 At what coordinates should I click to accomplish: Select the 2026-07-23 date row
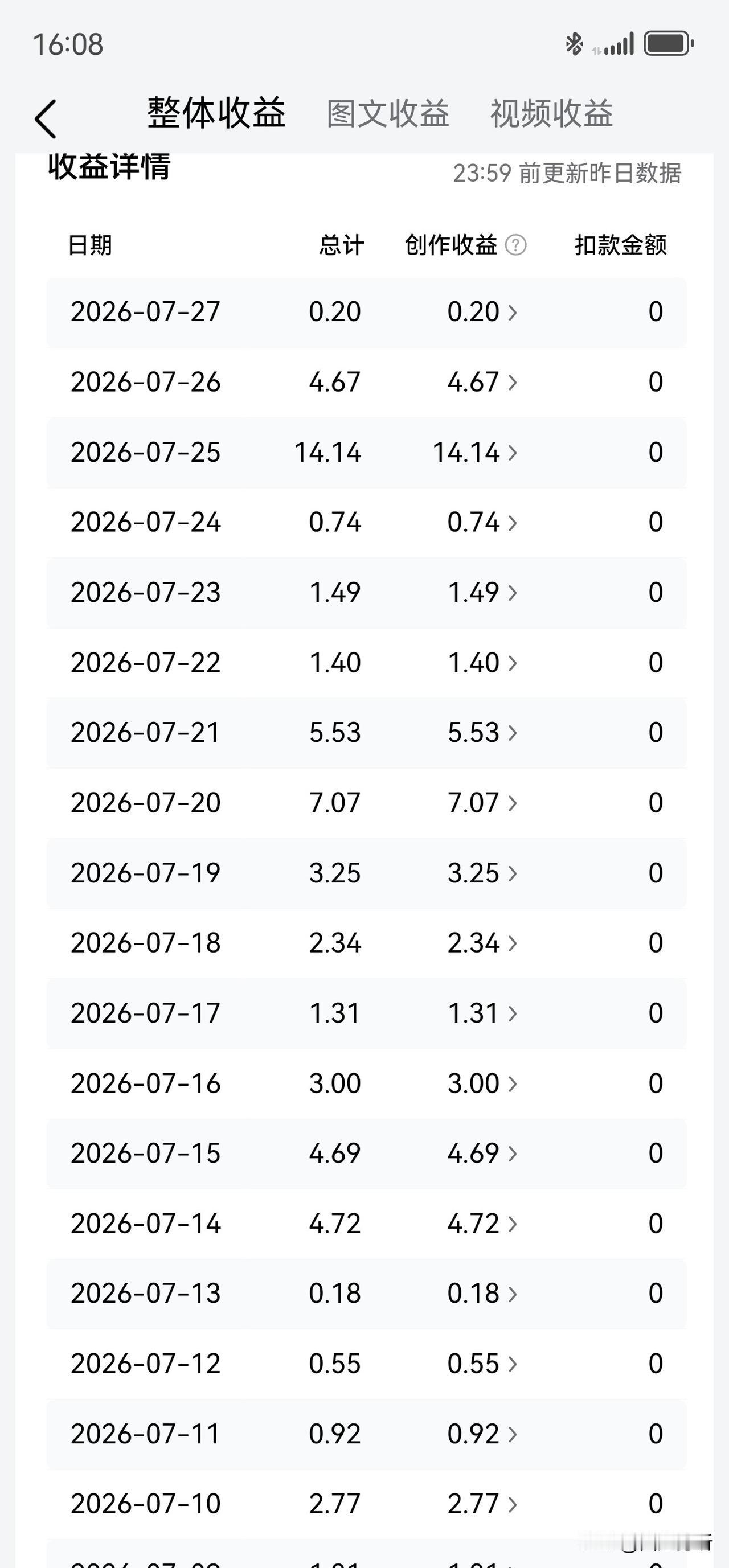[367, 593]
